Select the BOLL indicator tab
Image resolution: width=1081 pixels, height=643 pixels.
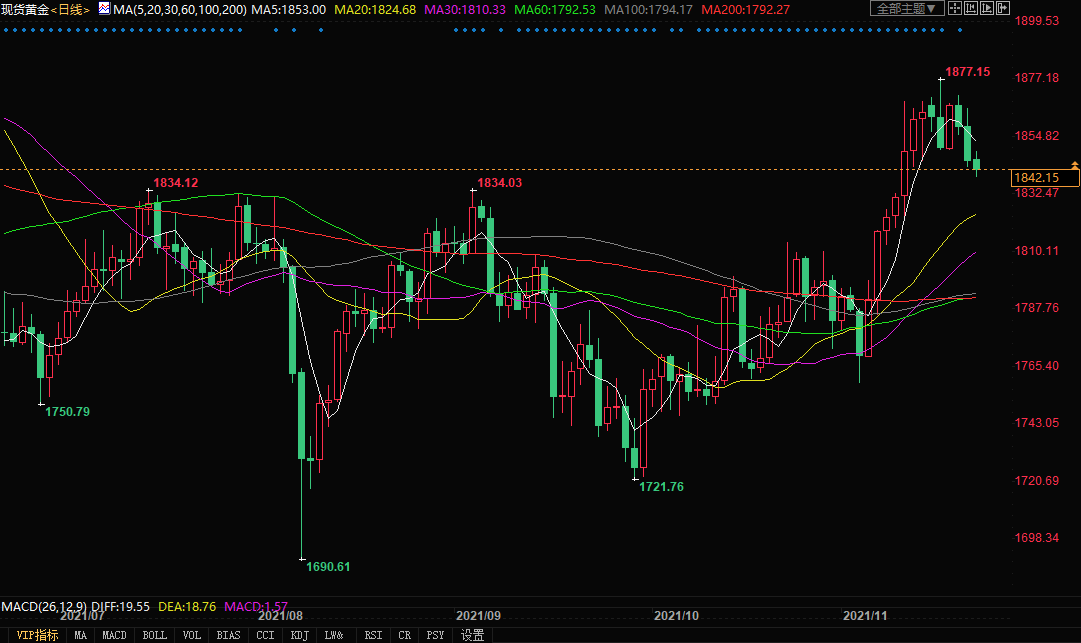point(154,635)
